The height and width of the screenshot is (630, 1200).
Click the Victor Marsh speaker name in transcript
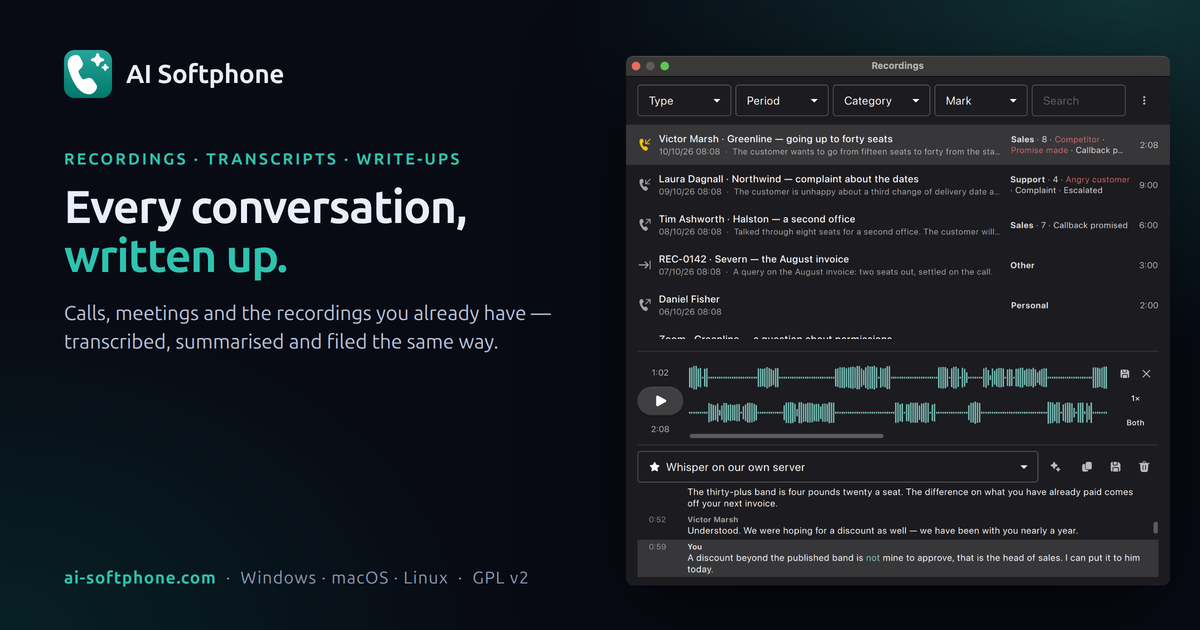(713, 520)
